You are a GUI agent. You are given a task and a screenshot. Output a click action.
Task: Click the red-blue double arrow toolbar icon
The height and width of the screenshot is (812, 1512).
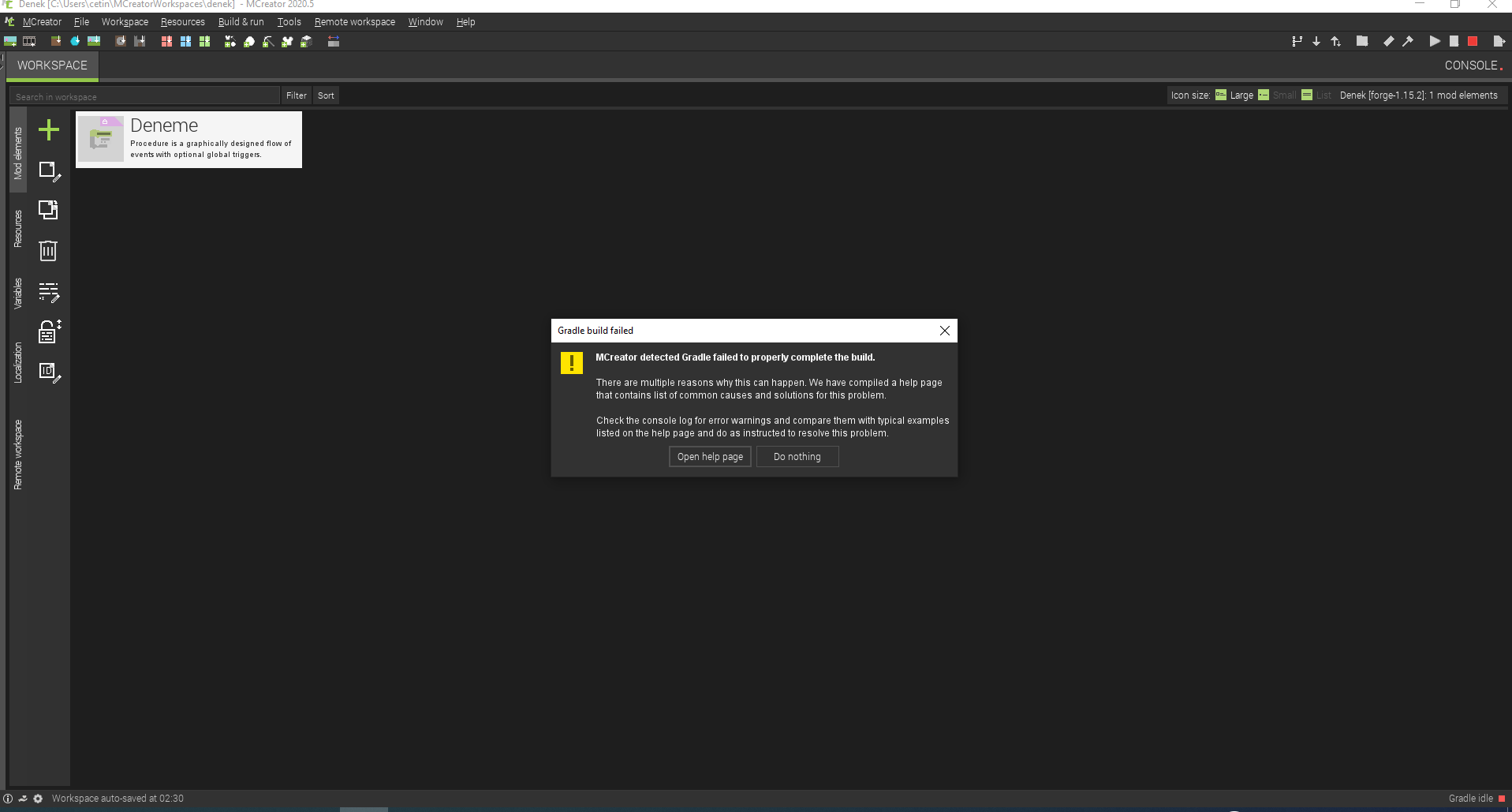[x=334, y=42]
